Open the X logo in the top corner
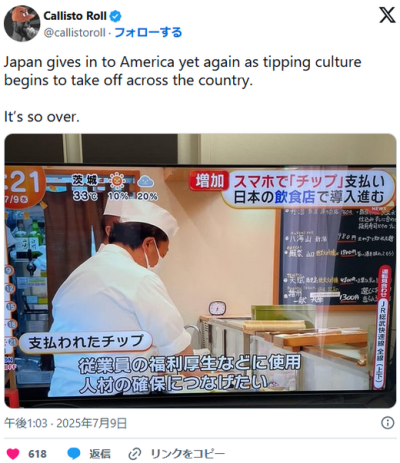Image resolution: width=400 pixels, height=463 pixels. [x=387, y=15]
